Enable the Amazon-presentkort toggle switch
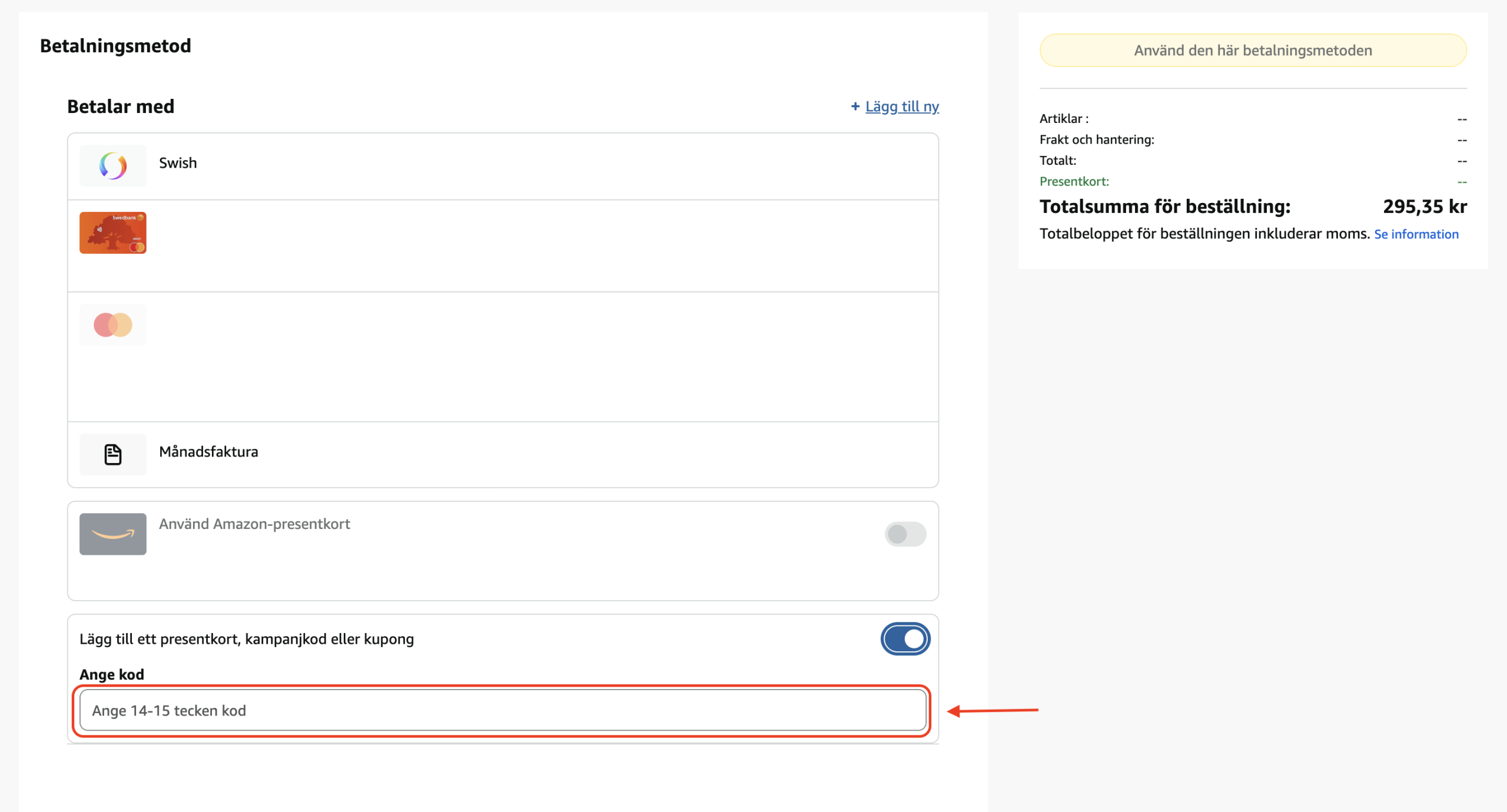The image size is (1507, 812). pos(905,534)
